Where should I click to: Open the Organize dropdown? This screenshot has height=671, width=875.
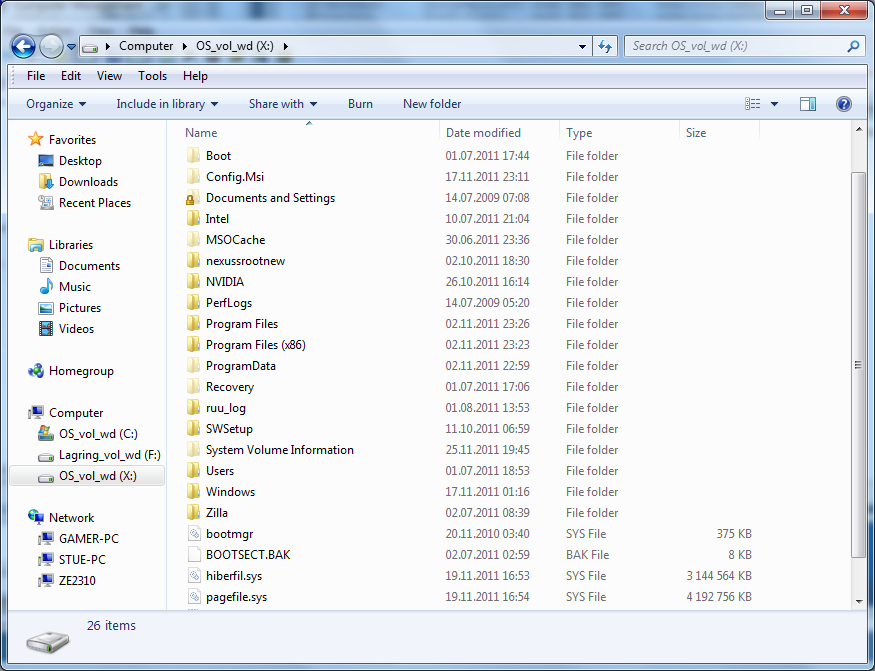(x=56, y=104)
